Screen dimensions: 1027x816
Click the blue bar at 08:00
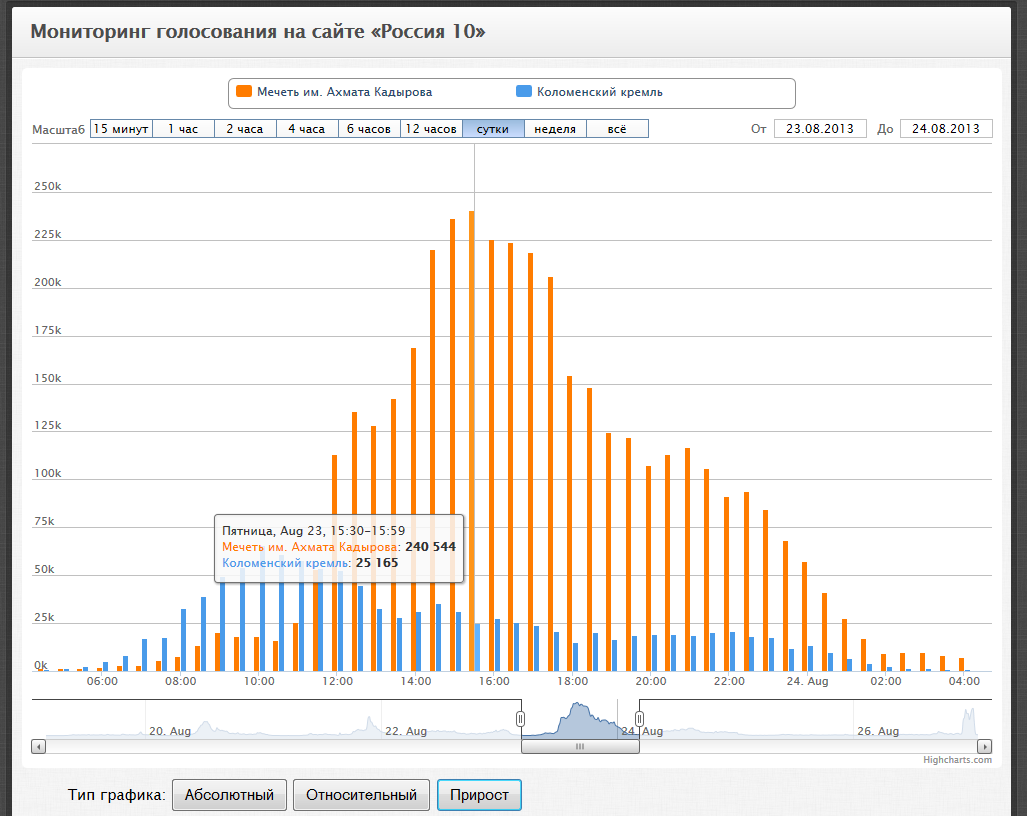tap(183, 640)
